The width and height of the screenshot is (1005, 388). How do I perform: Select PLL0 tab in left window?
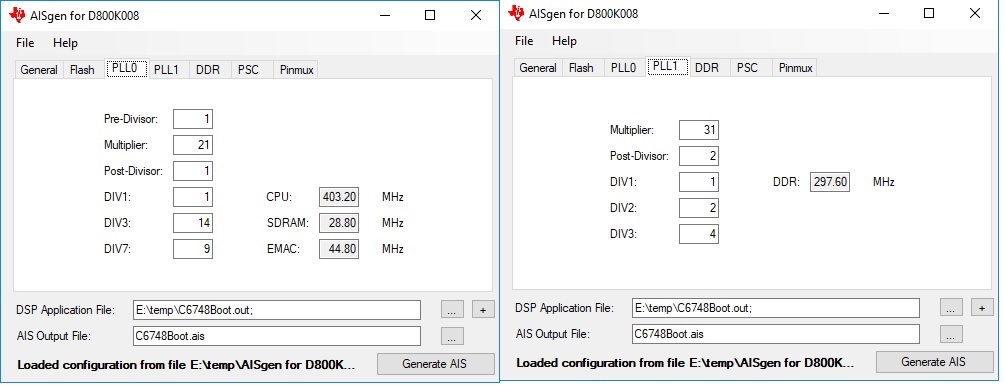tap(127, 69)
